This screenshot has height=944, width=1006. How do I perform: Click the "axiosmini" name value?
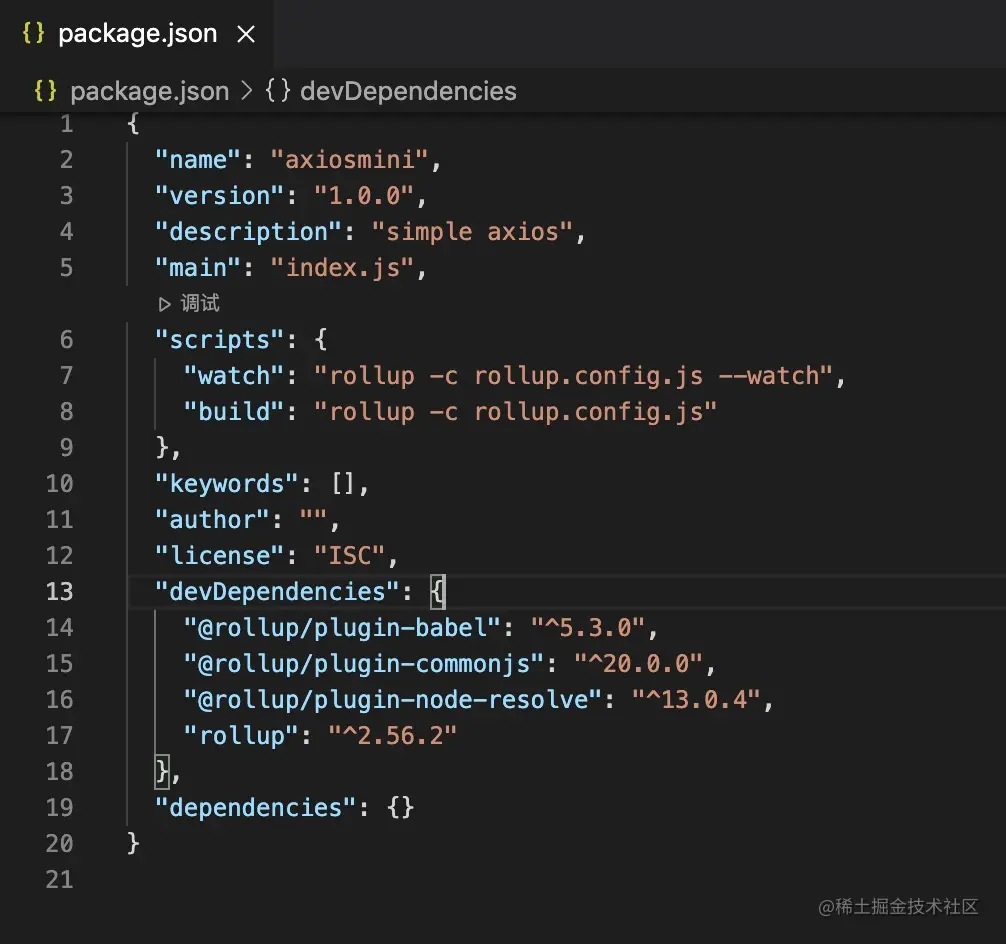(358, 159)
